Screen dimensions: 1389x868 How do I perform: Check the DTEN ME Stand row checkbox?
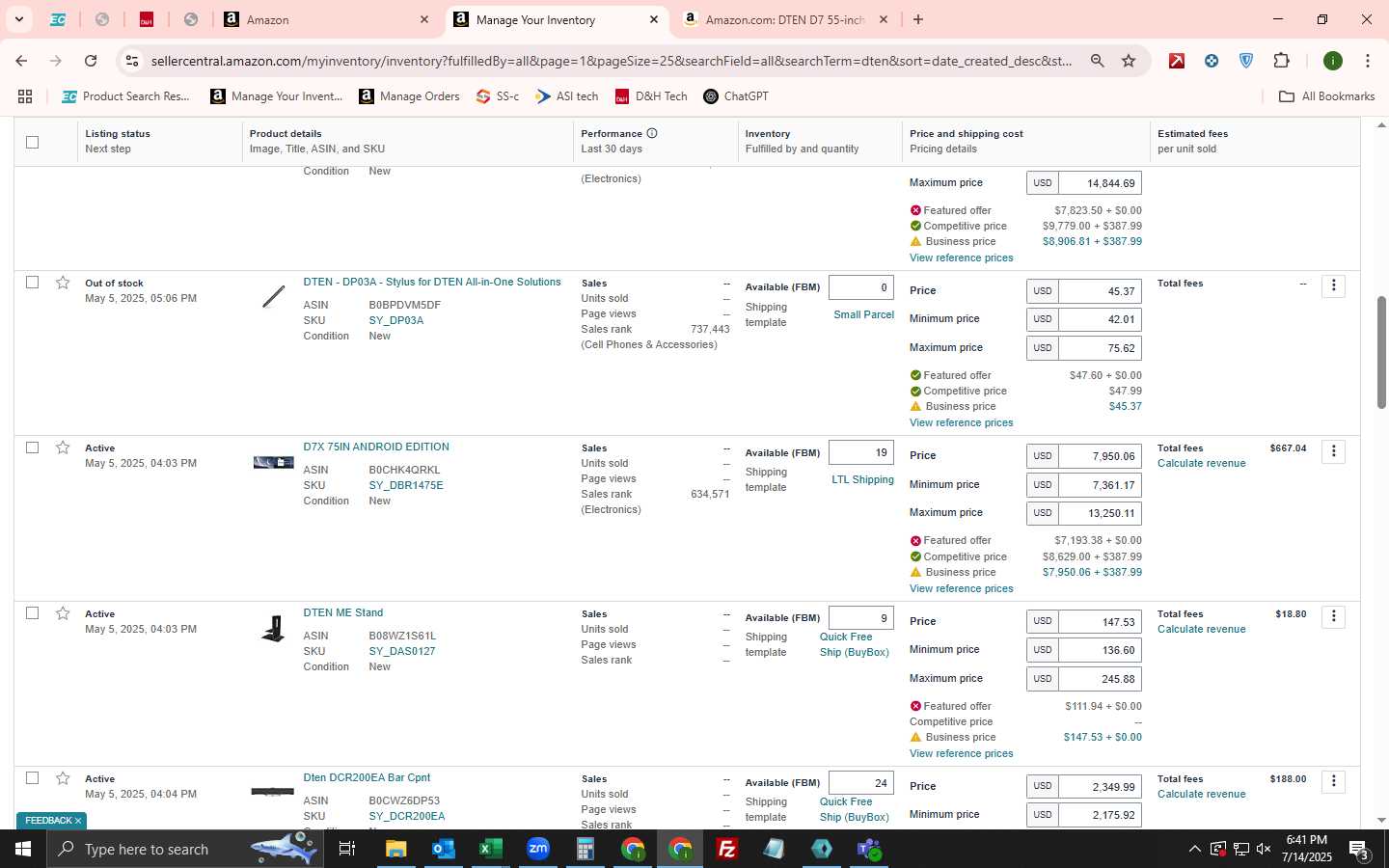point(32,613)
